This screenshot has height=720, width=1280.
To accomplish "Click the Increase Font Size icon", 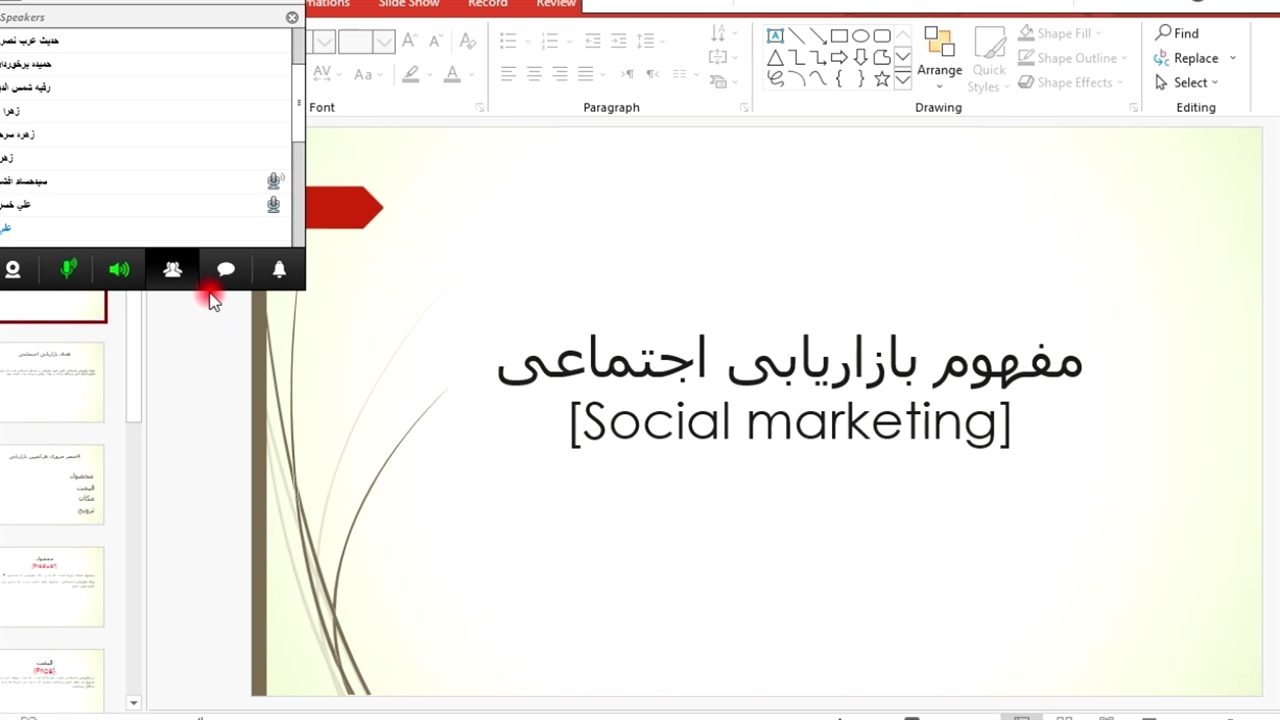I will [x=409, y=42].
